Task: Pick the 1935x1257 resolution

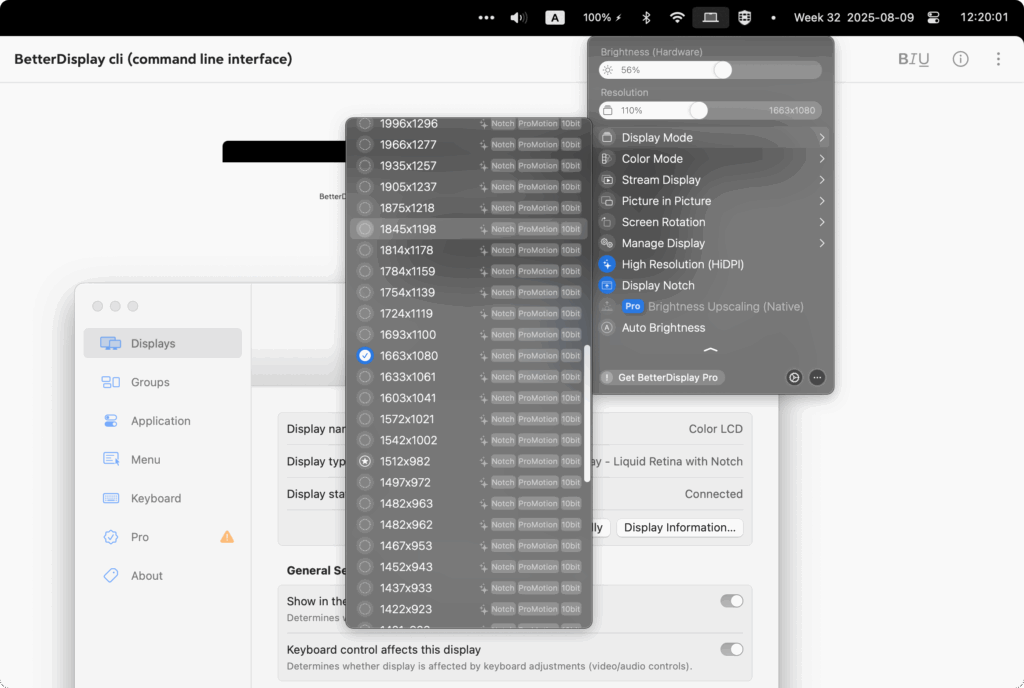Action: tap(468, 166)
